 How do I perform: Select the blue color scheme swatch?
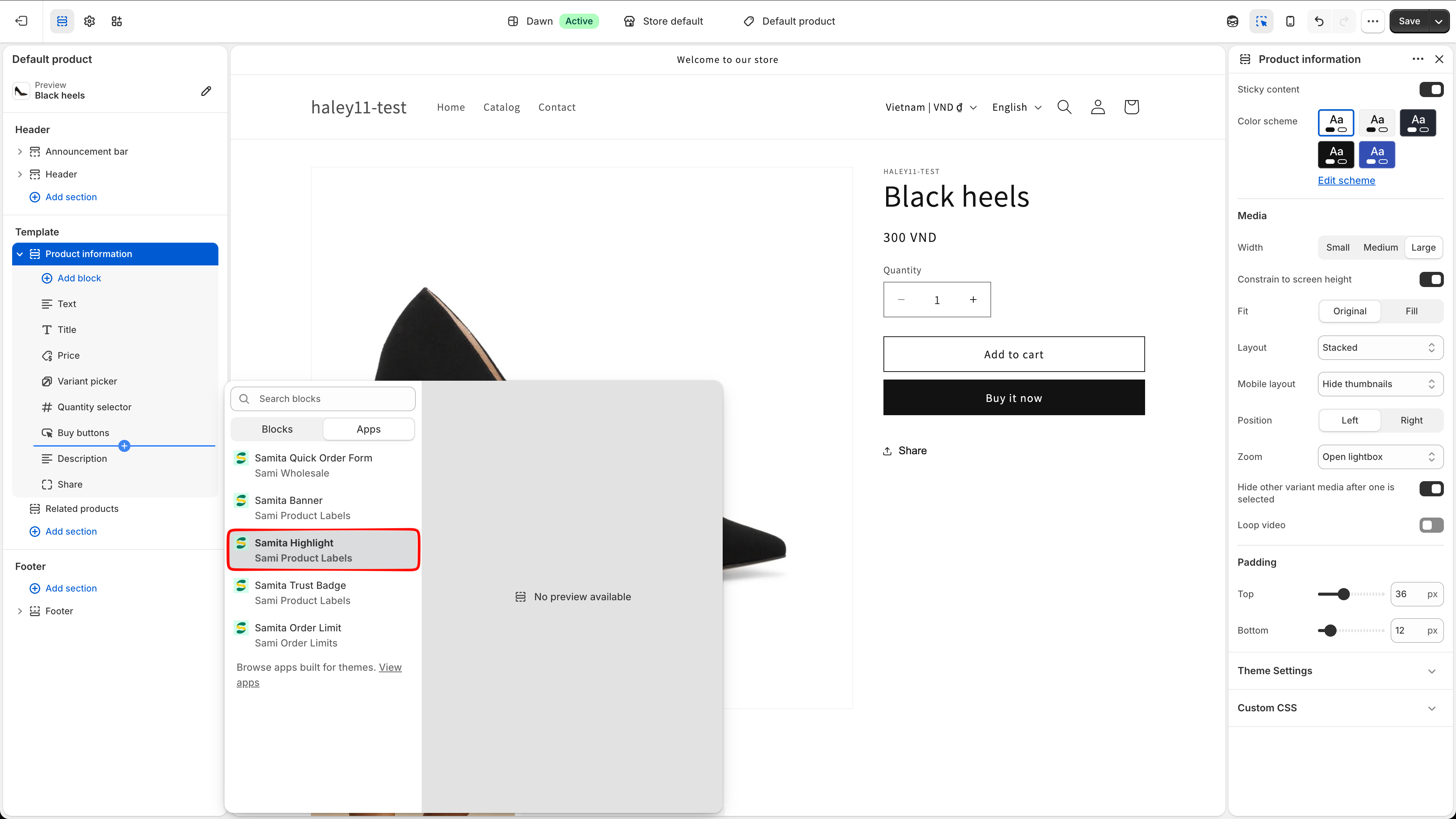click(1376, 154)
